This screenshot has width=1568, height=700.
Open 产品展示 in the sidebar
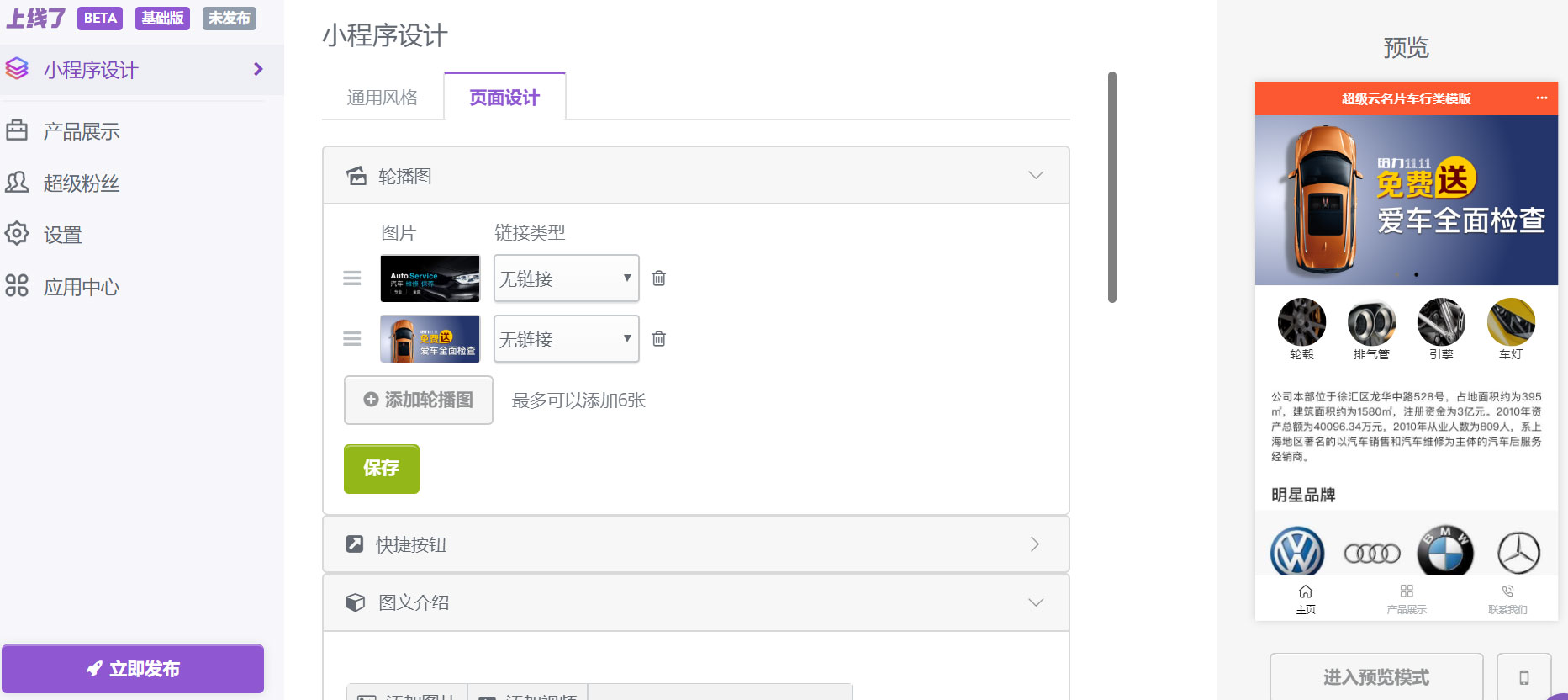tap(82, 131)
